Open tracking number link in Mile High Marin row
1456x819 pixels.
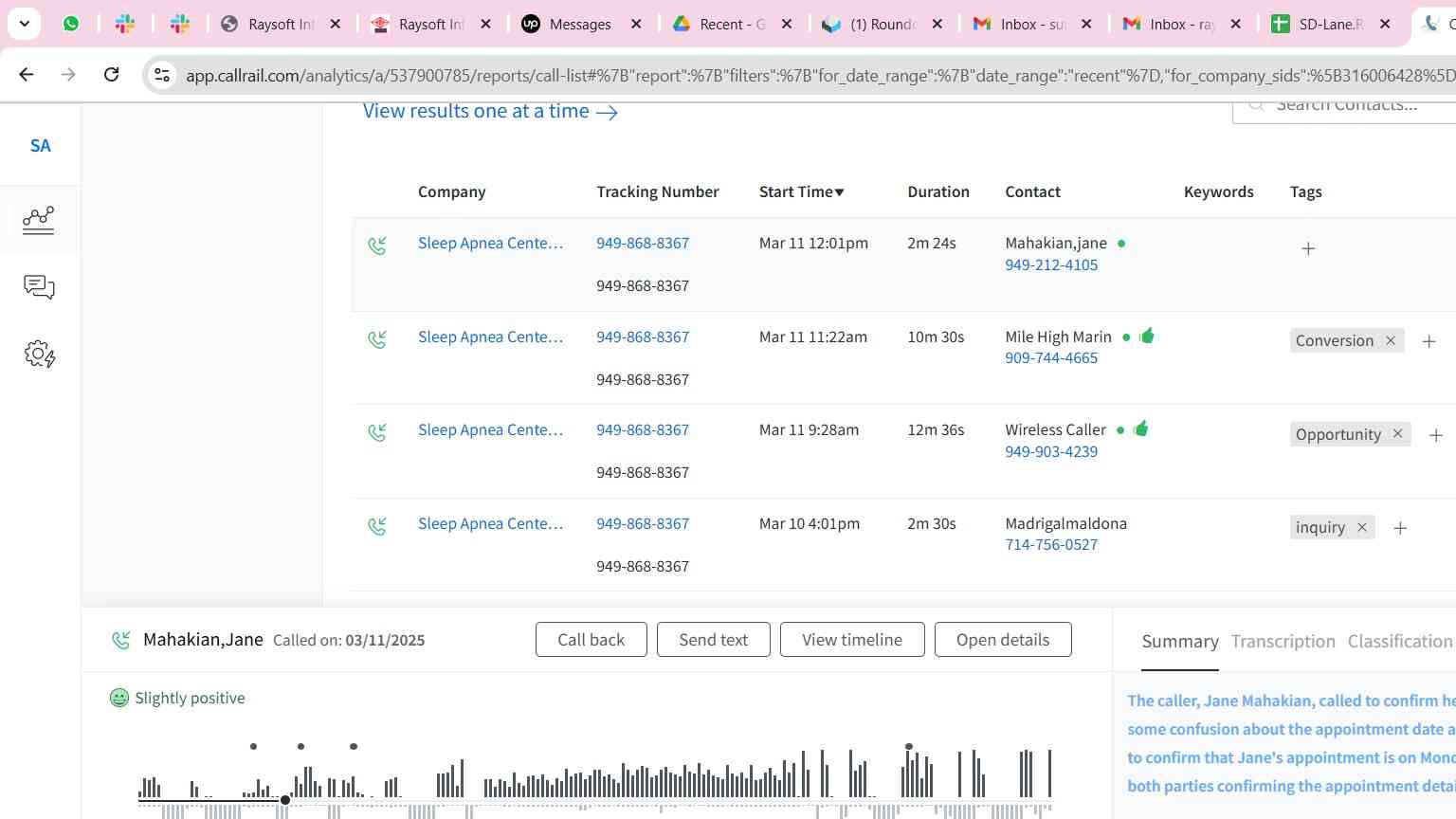pyautogui.click(x=643, y=337)
